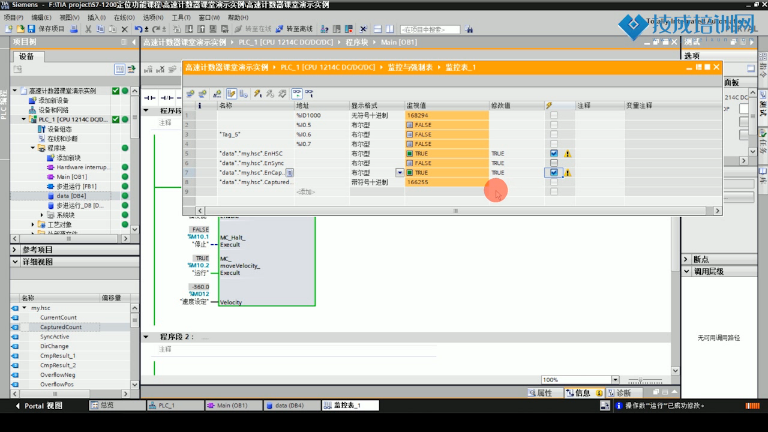Click the insert row icon in watch table toolbar
768x432 pixels.
pos(190,94)
